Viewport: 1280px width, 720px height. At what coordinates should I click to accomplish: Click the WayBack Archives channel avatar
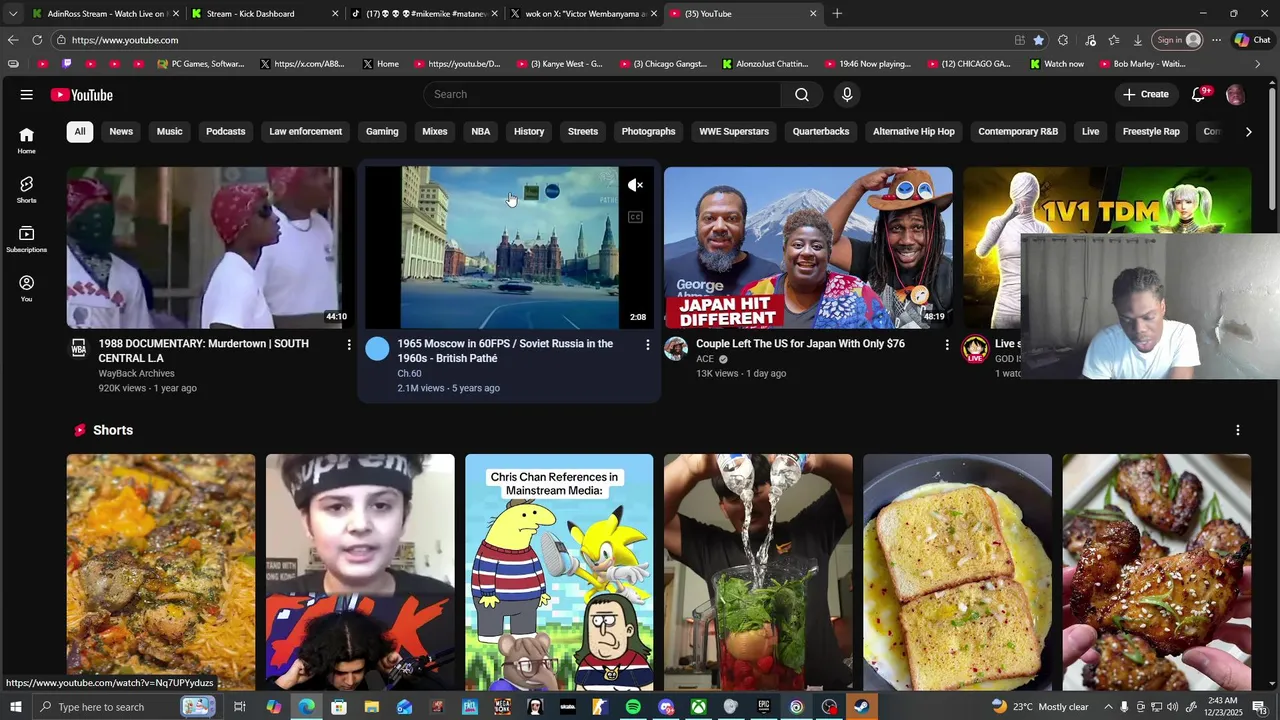(x=78, y=348)
